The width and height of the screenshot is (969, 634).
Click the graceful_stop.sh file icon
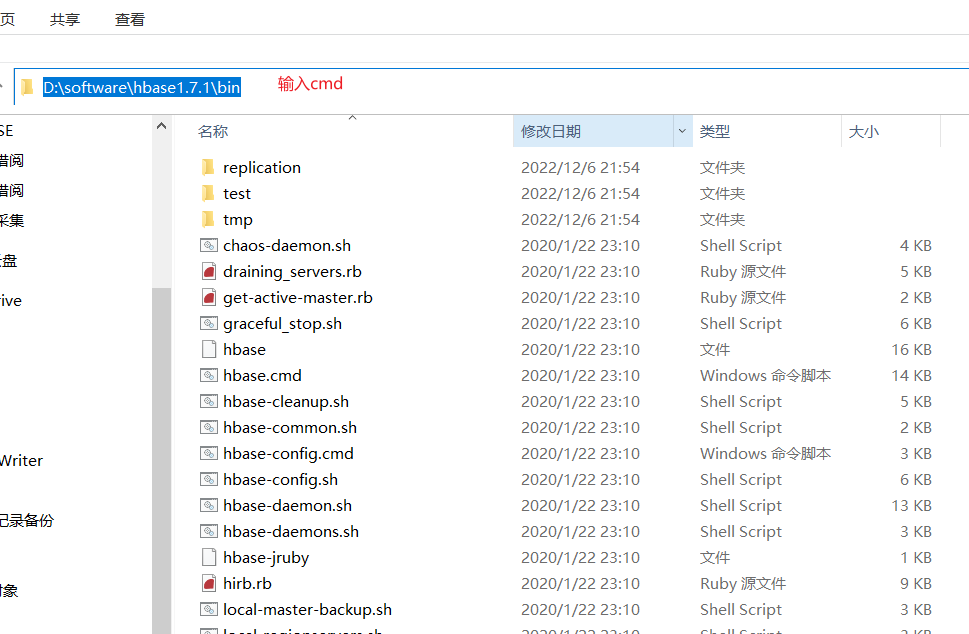coord(209,323)
